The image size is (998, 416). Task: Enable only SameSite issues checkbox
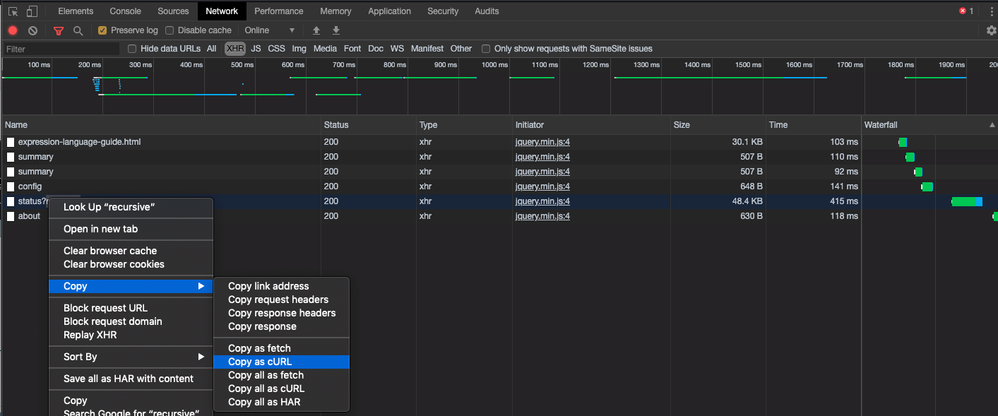pos(486,48)
